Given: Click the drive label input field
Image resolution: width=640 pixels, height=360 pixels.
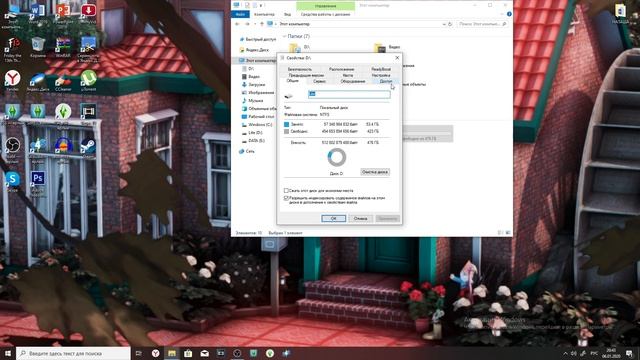Looking at the screenshot, I should (349, 94).
